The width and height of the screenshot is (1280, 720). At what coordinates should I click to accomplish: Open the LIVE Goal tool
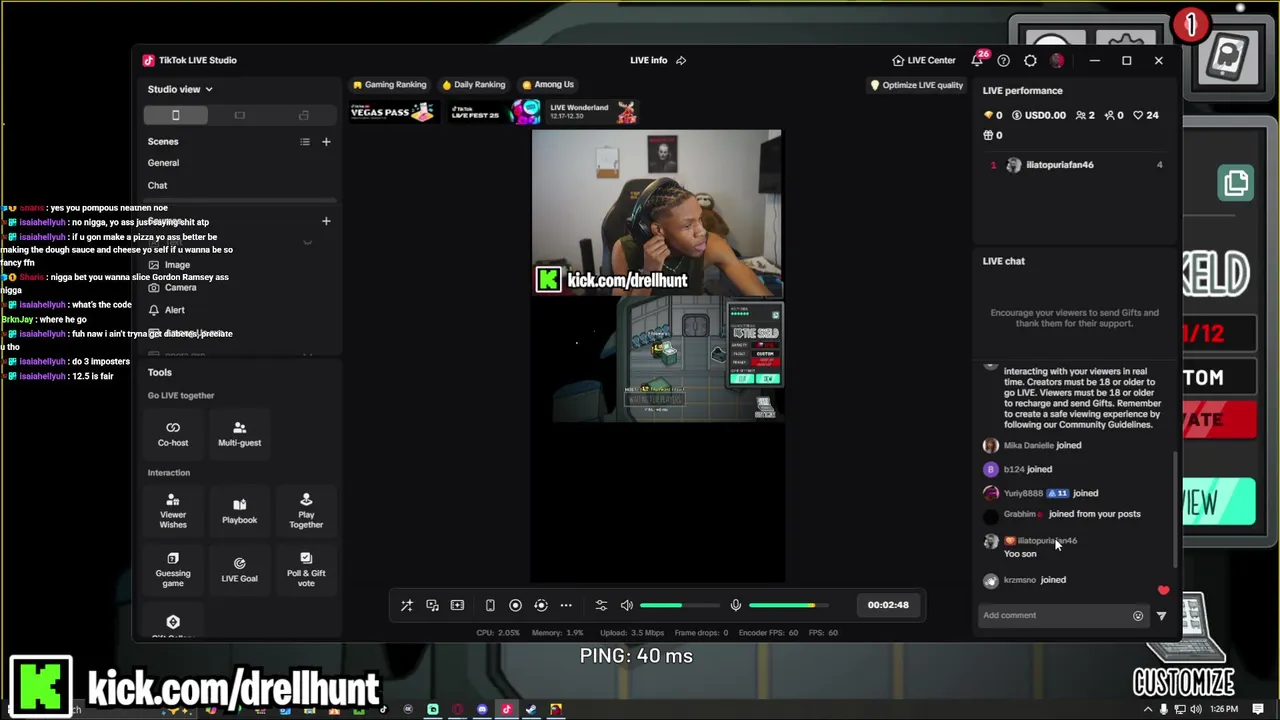tap(239, 570)
